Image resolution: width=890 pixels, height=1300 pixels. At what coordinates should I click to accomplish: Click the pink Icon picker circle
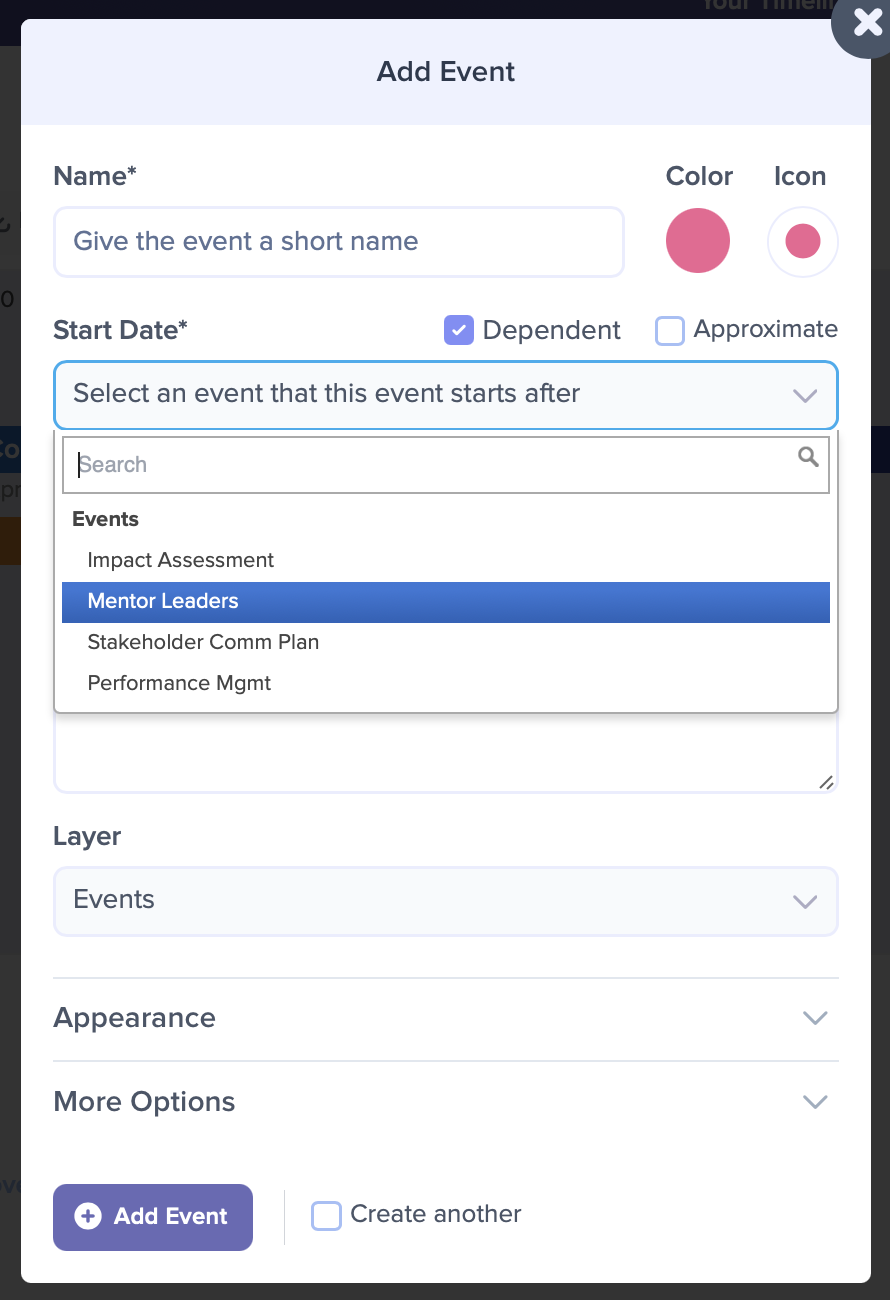tap(802, 241)
